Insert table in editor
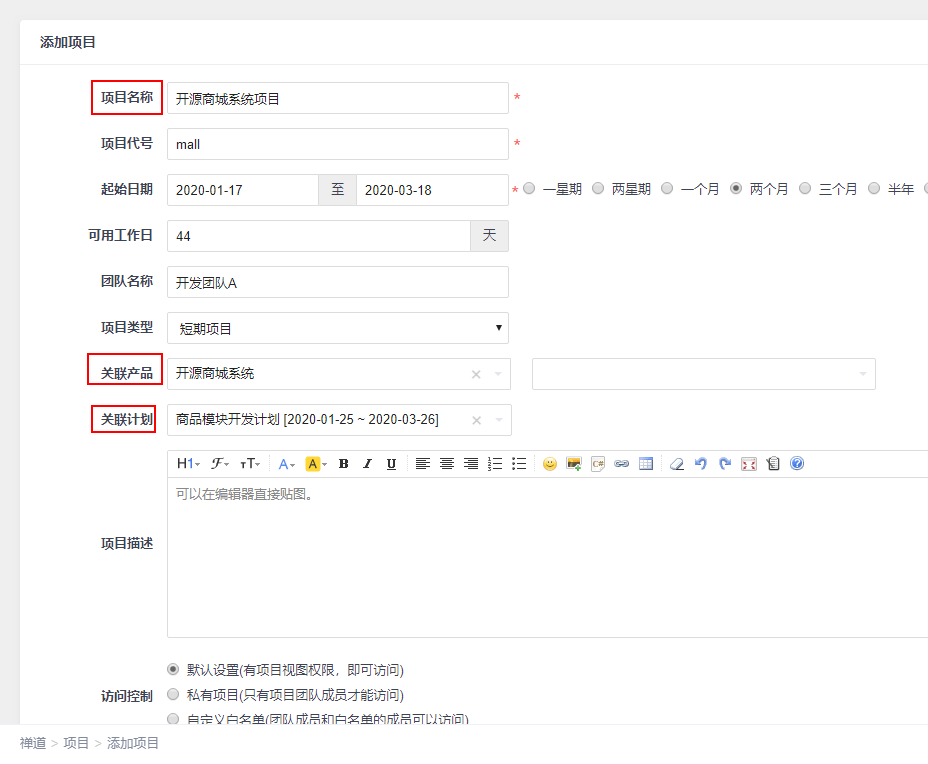The width and height of the screenshot is (928, 764). click(x=646, y=464)
